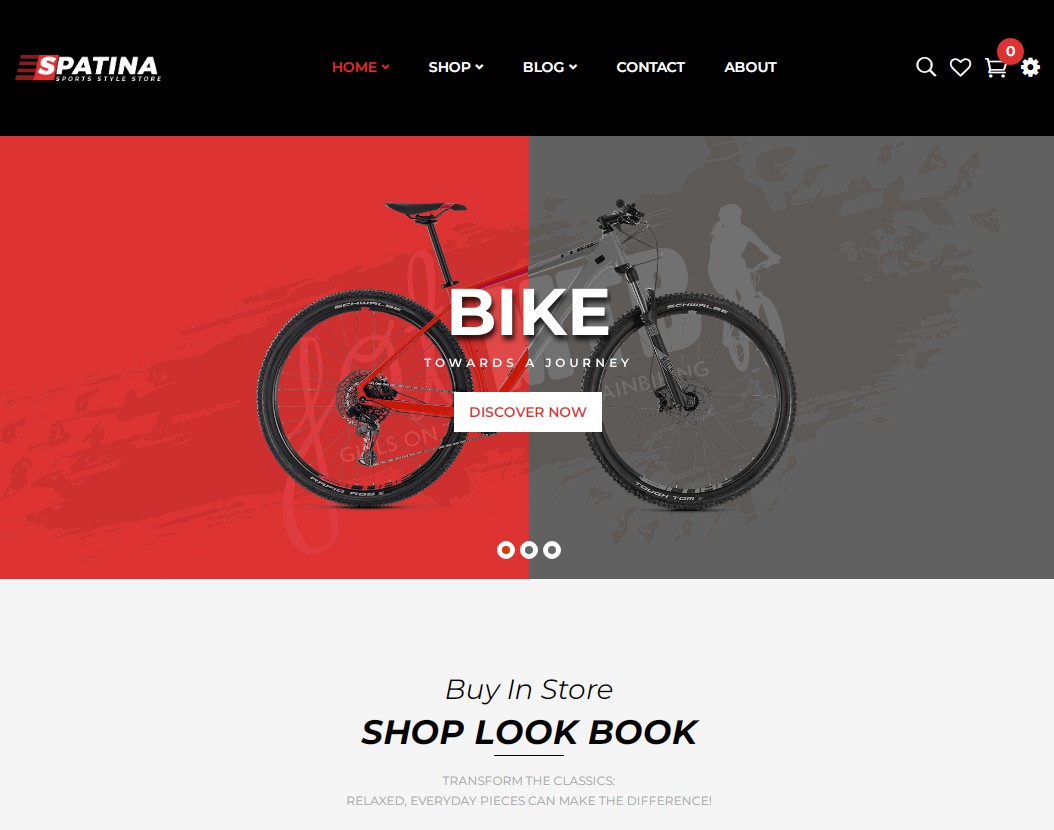Open the settings gear icon

pyautogui.click(x=1030, y=67)
